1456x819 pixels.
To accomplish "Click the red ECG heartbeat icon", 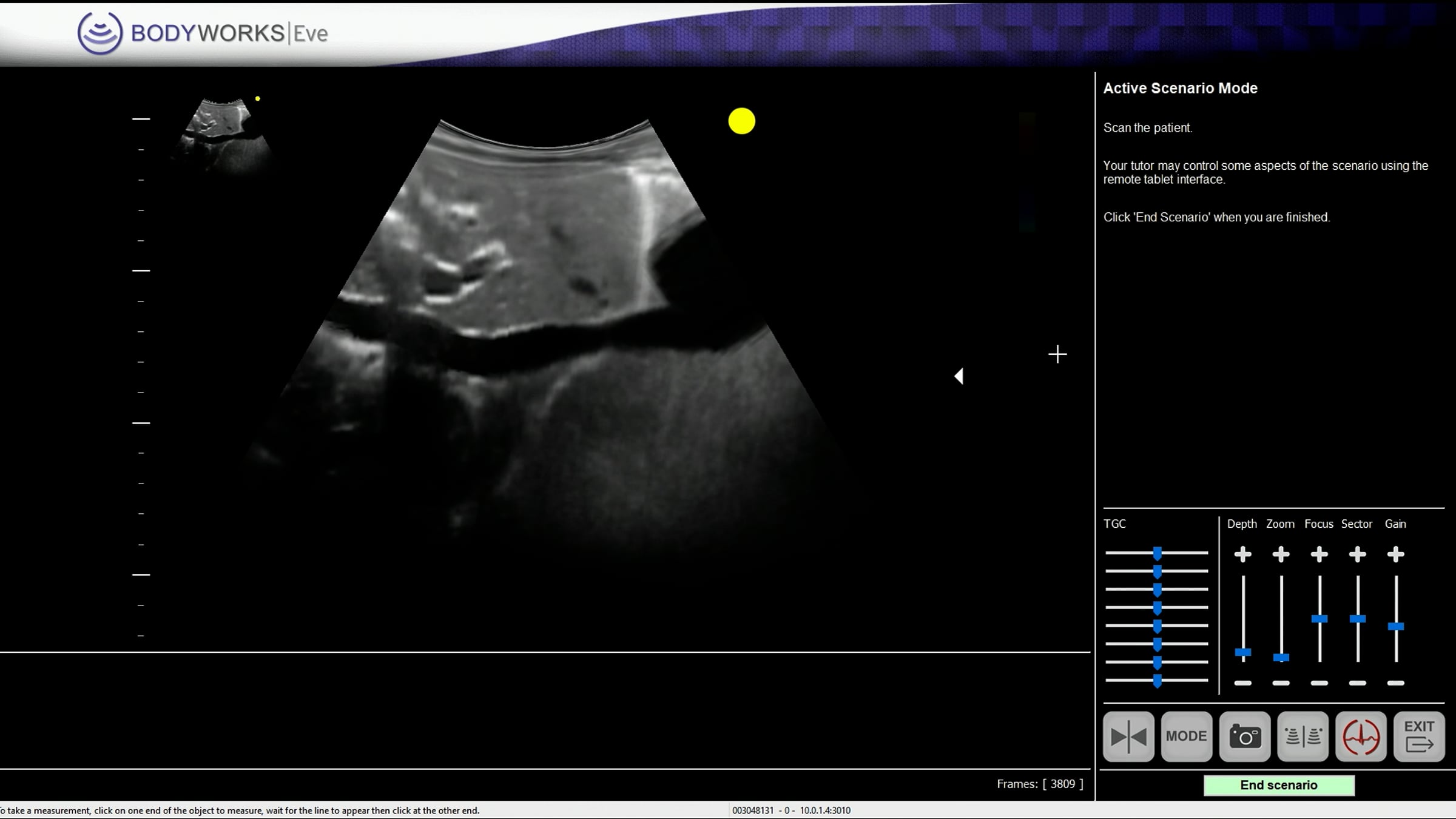I will pyautogui.click(x=1361, y=736).
